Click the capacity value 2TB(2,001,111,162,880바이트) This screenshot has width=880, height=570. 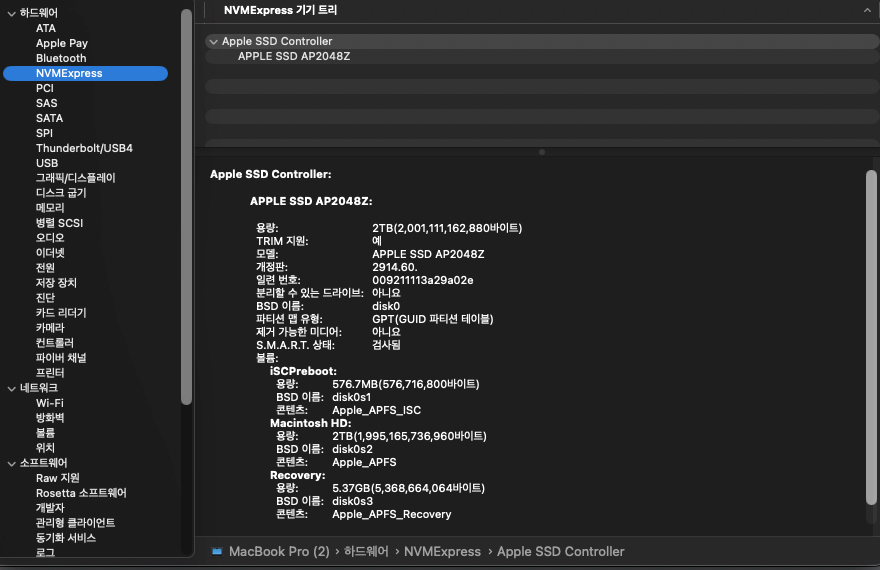point(447,228)
